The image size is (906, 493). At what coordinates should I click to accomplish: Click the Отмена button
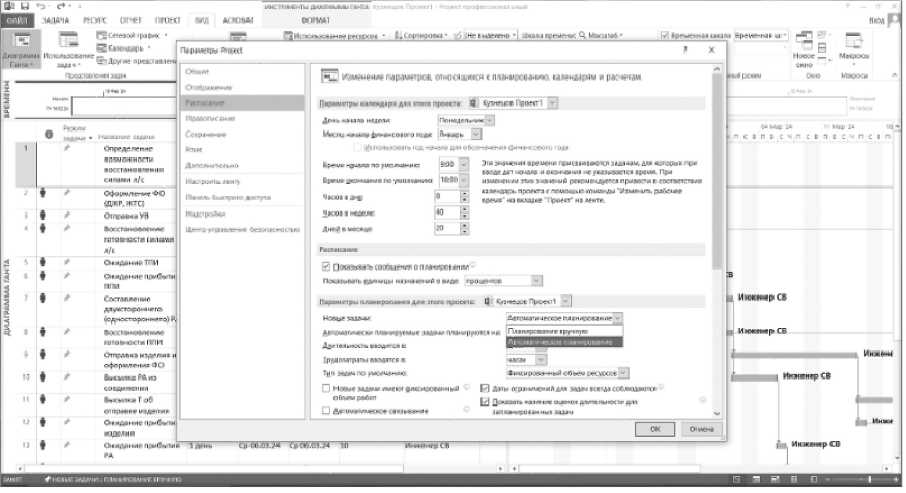click(700, 428)
